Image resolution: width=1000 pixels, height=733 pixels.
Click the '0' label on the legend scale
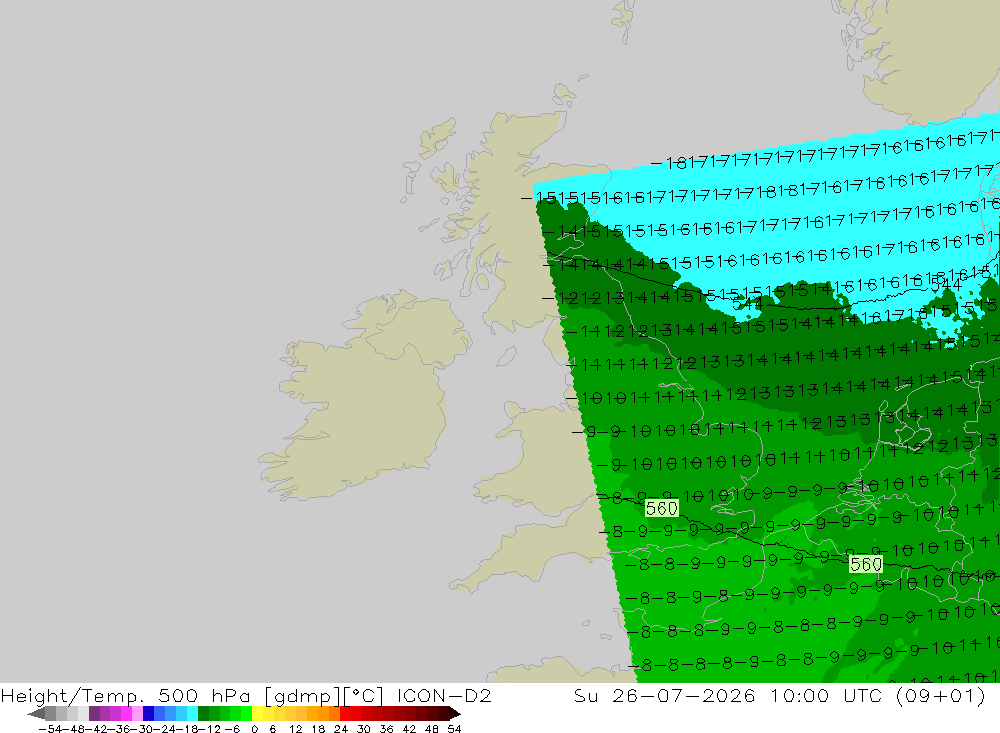coord(254,729)
